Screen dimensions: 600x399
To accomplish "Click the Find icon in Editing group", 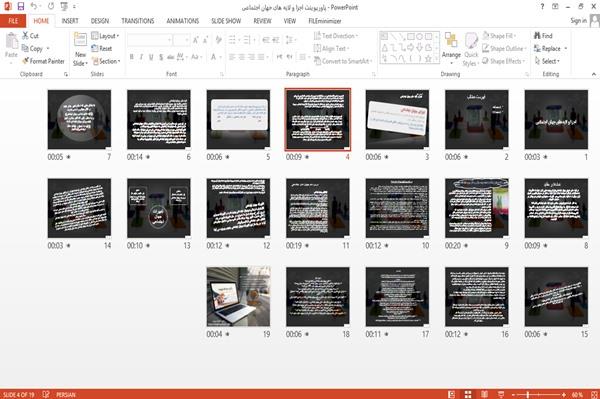I will [x=537, y=36].
